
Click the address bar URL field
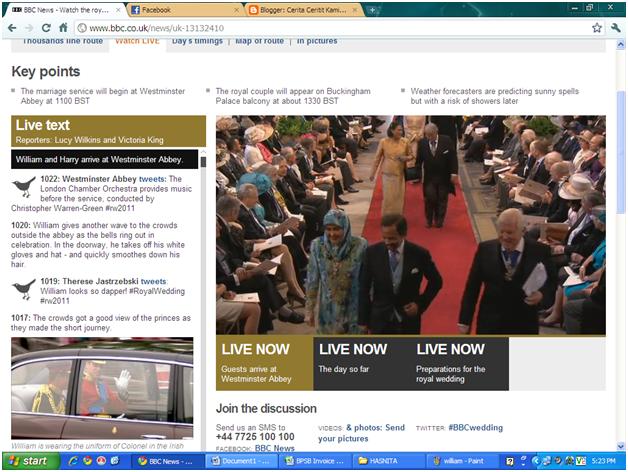coord(332,28)
